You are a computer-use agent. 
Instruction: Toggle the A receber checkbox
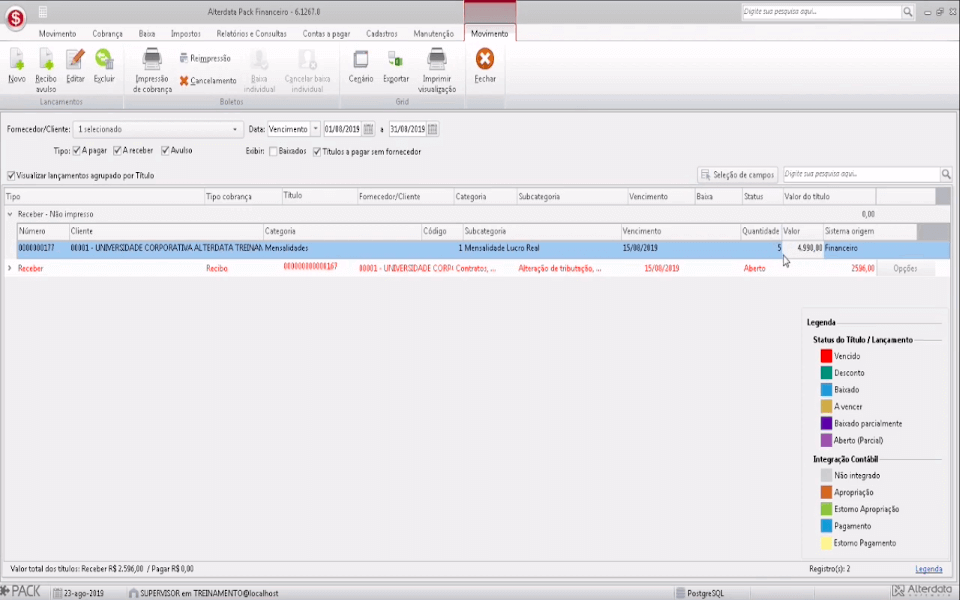(x=118, y=151)
